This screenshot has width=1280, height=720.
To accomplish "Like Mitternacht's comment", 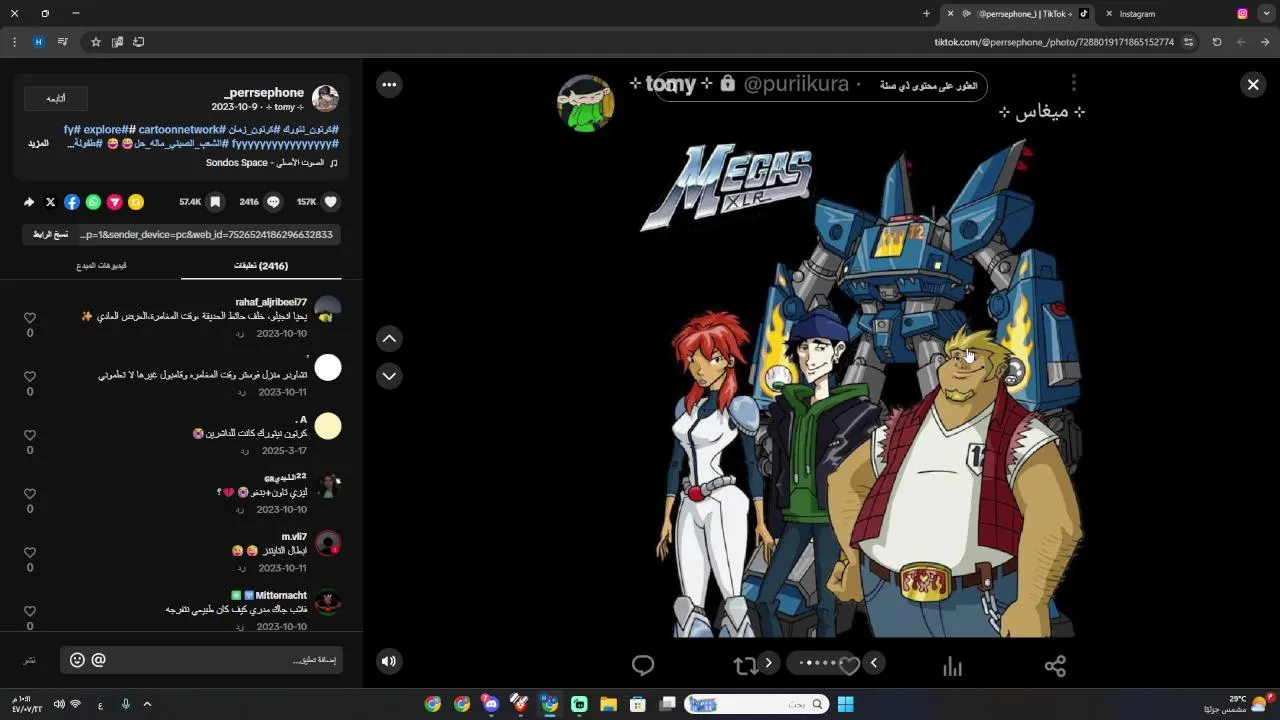I will 30,611.
